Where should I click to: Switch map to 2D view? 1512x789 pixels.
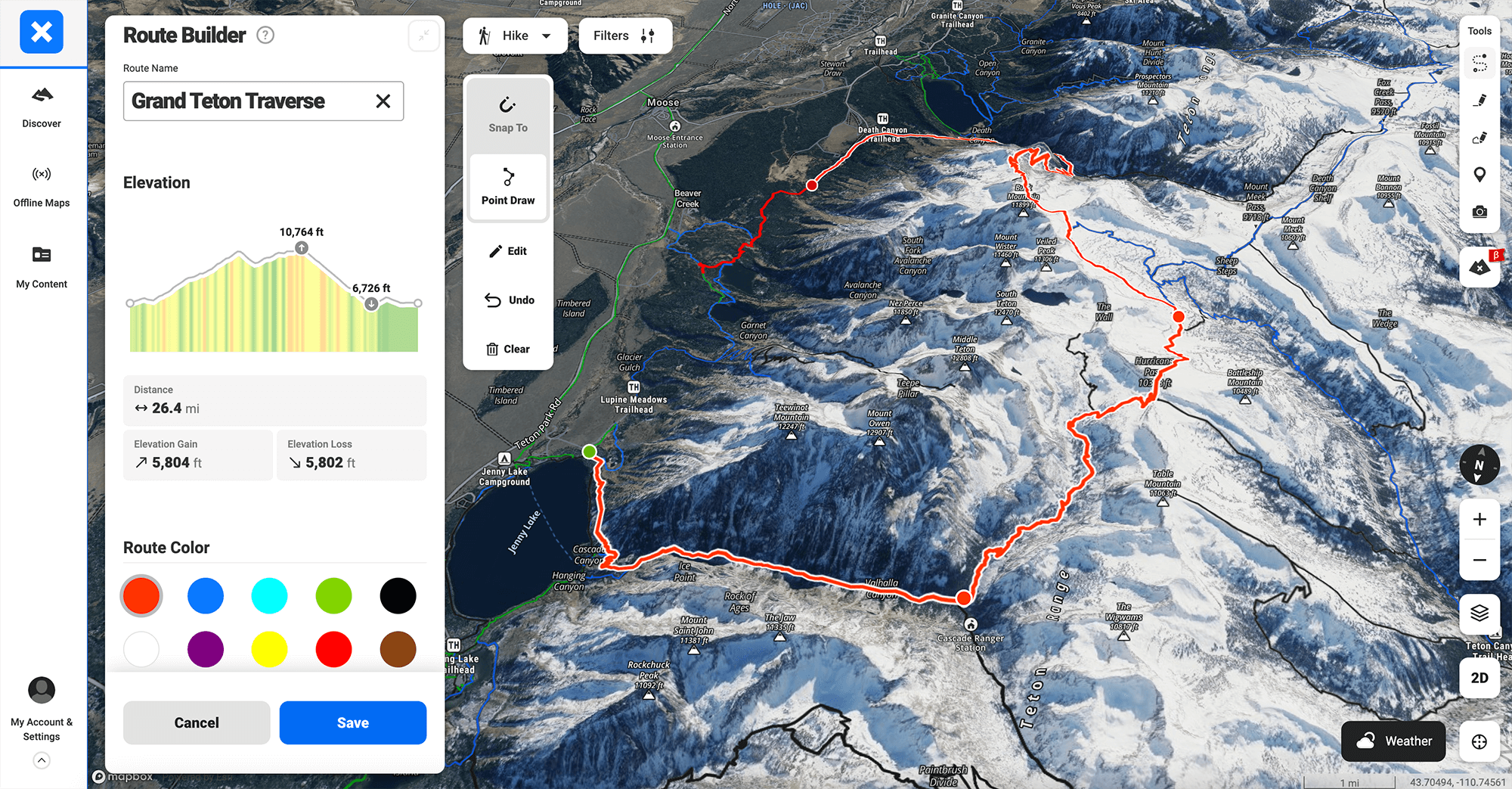pyautogui.click(x=1479, y=678)
